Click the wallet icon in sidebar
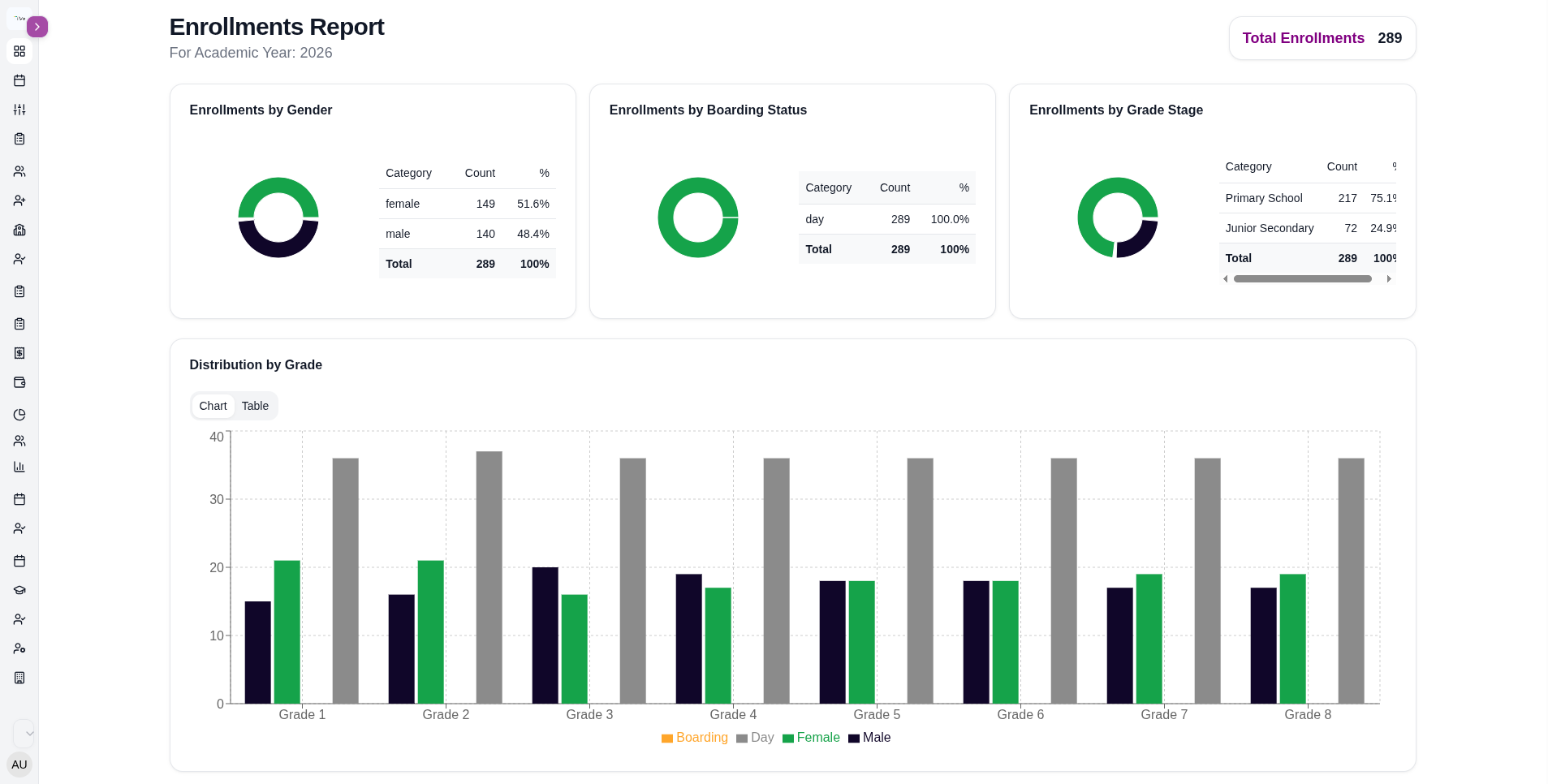The image size is (1548, 784). 19,382
